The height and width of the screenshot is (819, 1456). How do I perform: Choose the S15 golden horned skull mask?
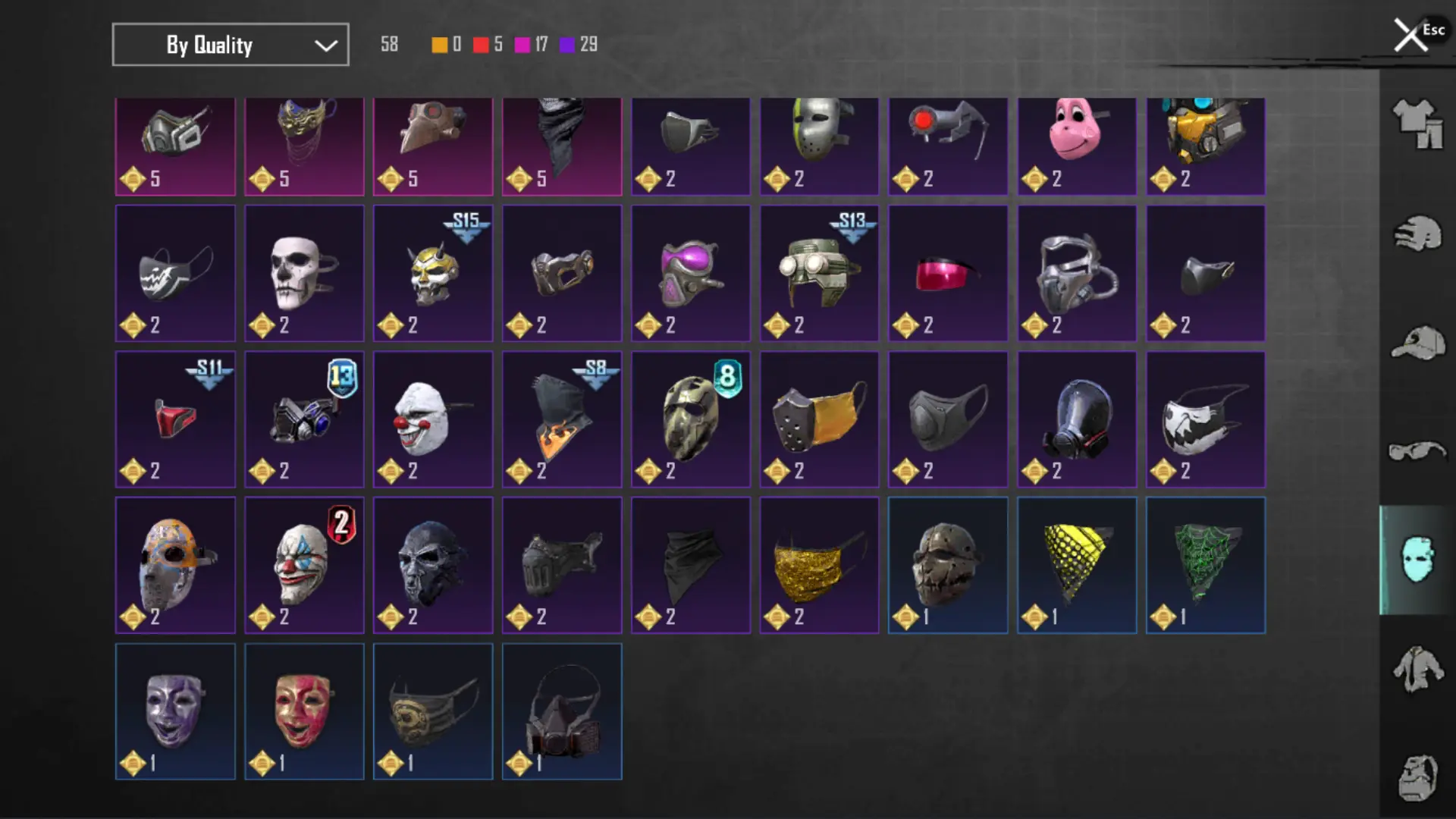(x=433, y=273)
